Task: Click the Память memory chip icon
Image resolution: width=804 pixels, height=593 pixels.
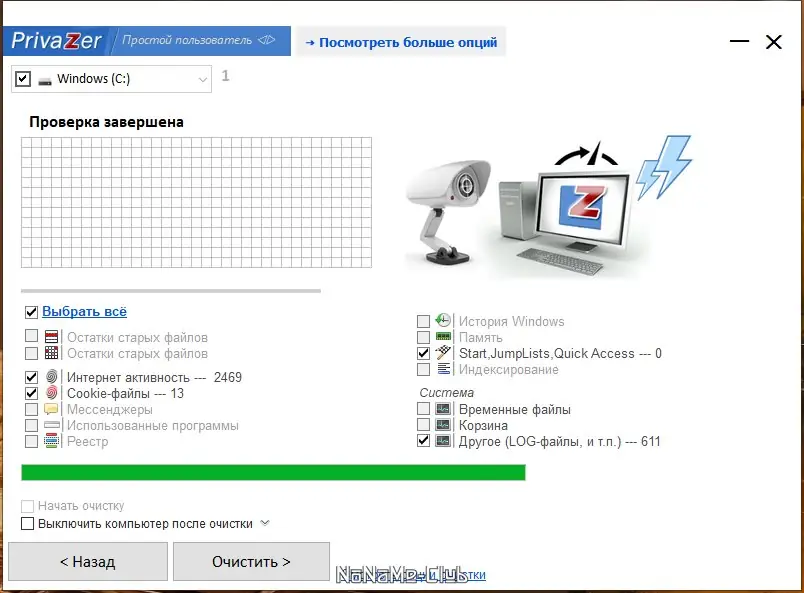Action: pos(443,337)
